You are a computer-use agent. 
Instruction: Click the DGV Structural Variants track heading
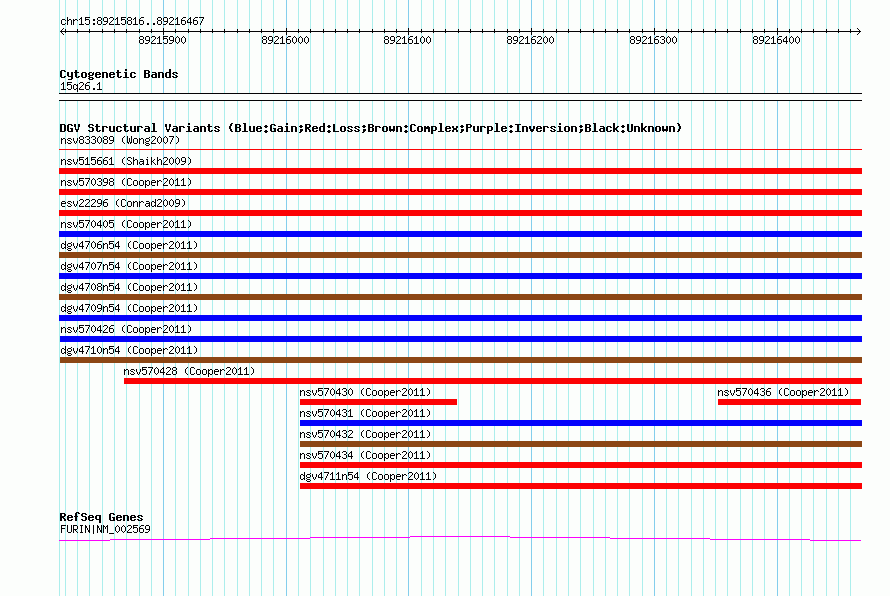(370, 128)
